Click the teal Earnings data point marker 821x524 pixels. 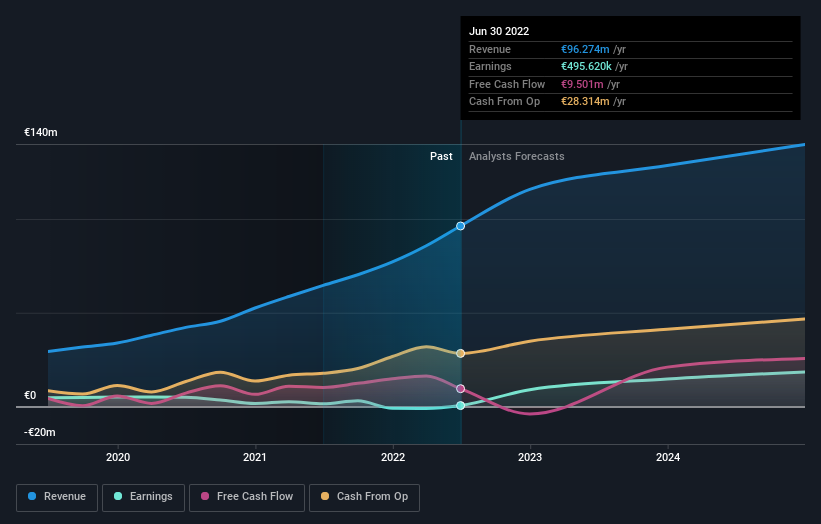click(460, 405)
